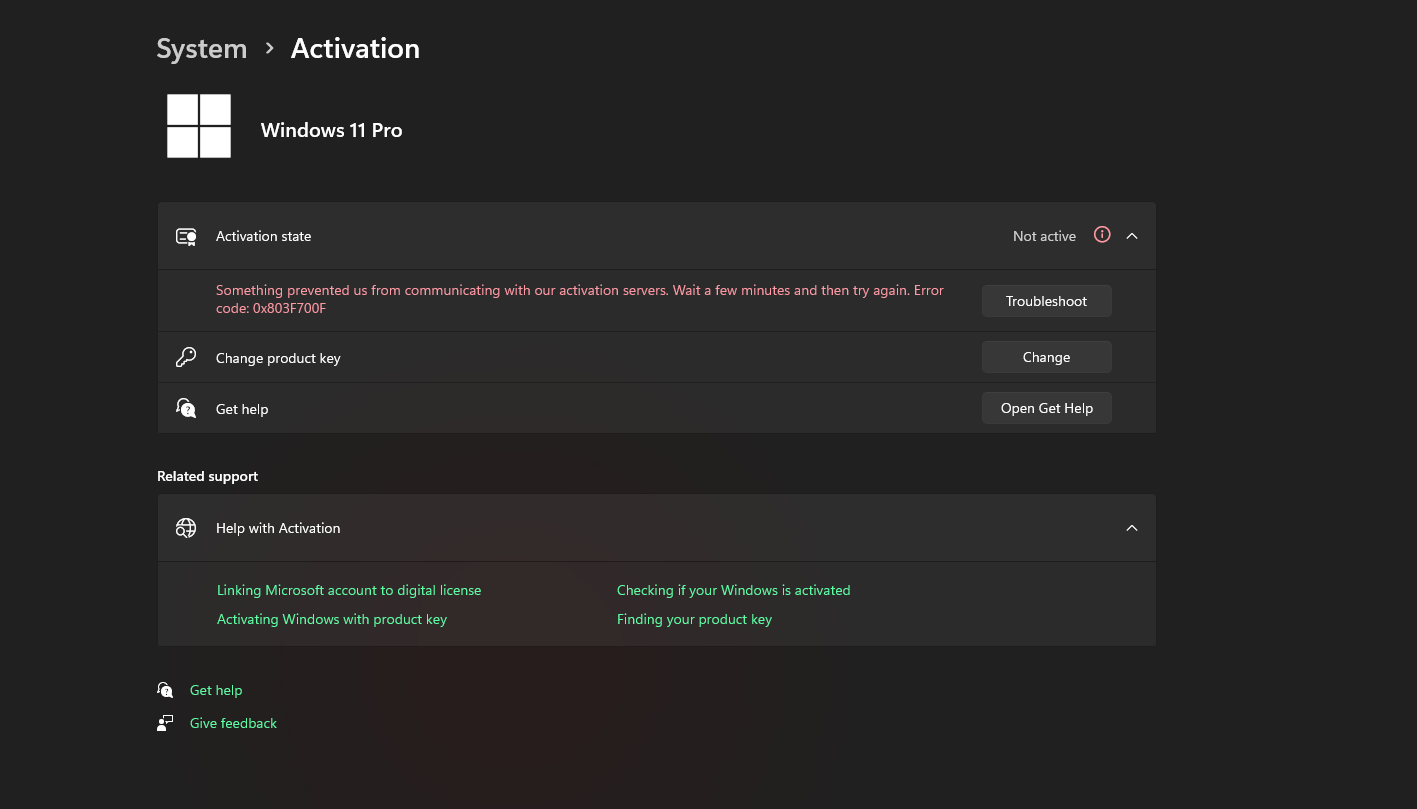Click the Get help chat icon in Activation state
This screenshot has height=809, width=1417.
pyautogui.click(x=186, y=408)
